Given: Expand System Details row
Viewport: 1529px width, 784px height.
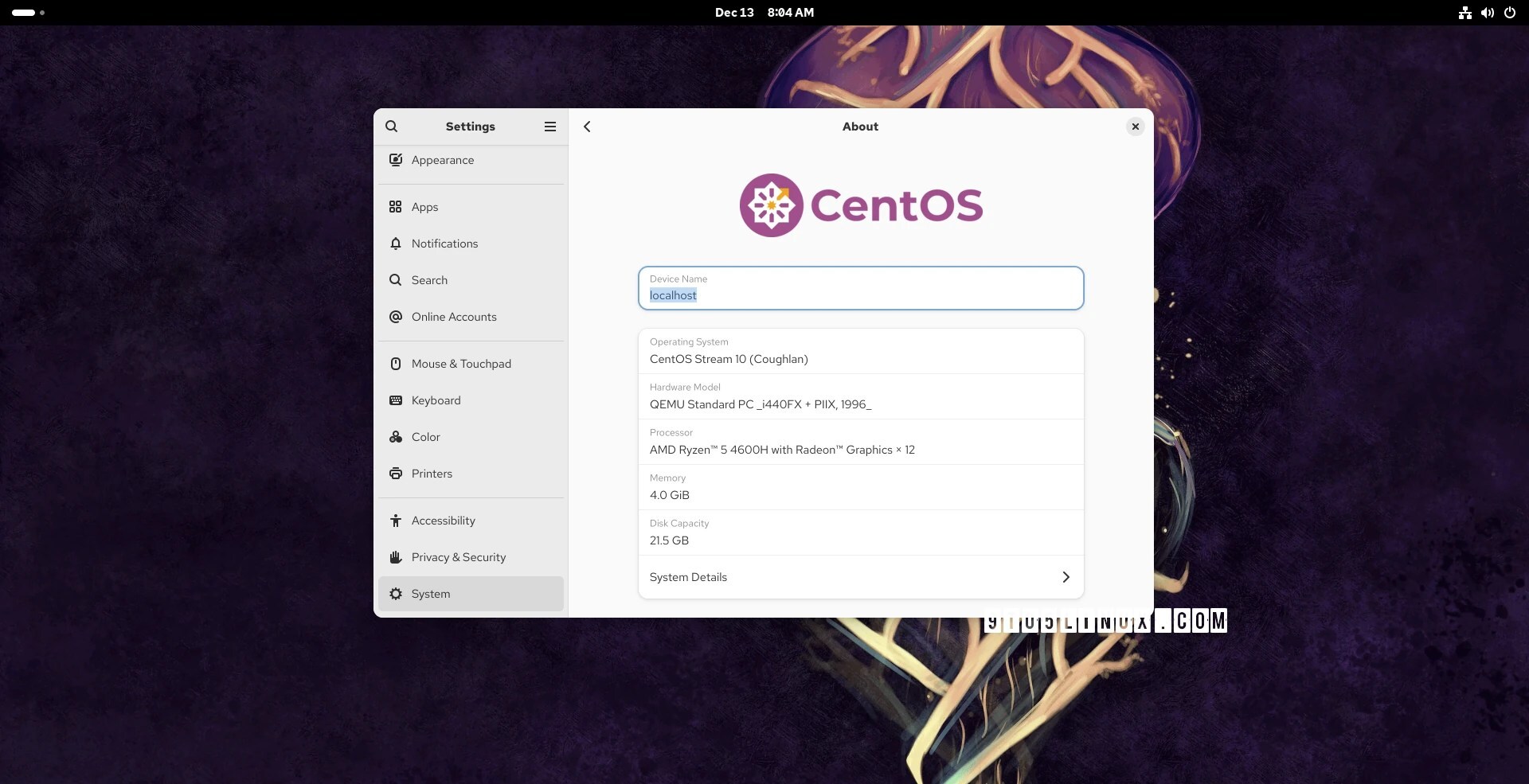Looking at the screenshot, I should (x=860, y=577).
